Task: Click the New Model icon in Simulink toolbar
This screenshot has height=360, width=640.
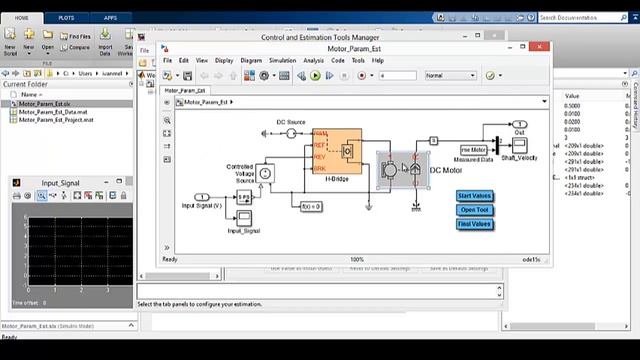Action: point(167,76)
